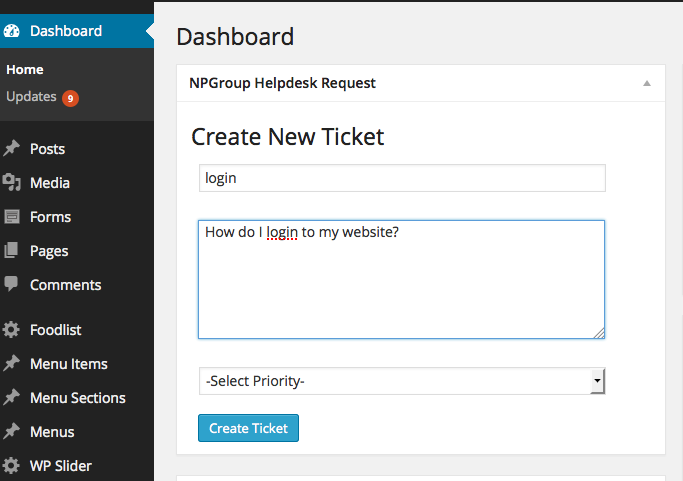Click the Create Ticket button

[x=248, y=428]
